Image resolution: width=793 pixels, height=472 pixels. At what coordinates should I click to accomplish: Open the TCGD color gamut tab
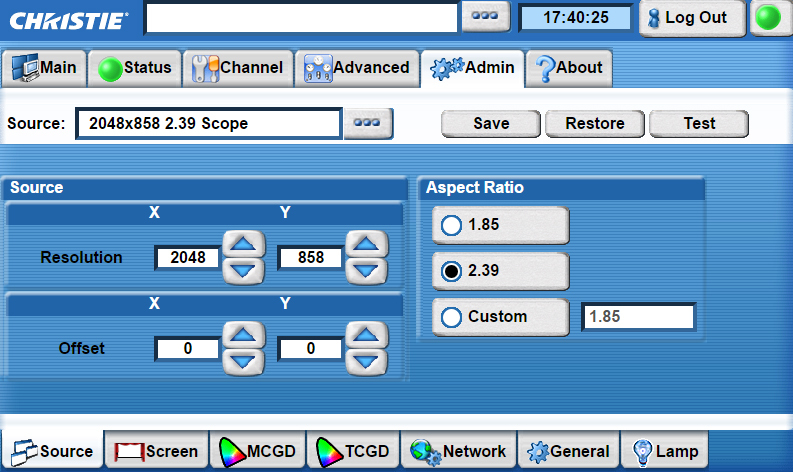(354, 451)
